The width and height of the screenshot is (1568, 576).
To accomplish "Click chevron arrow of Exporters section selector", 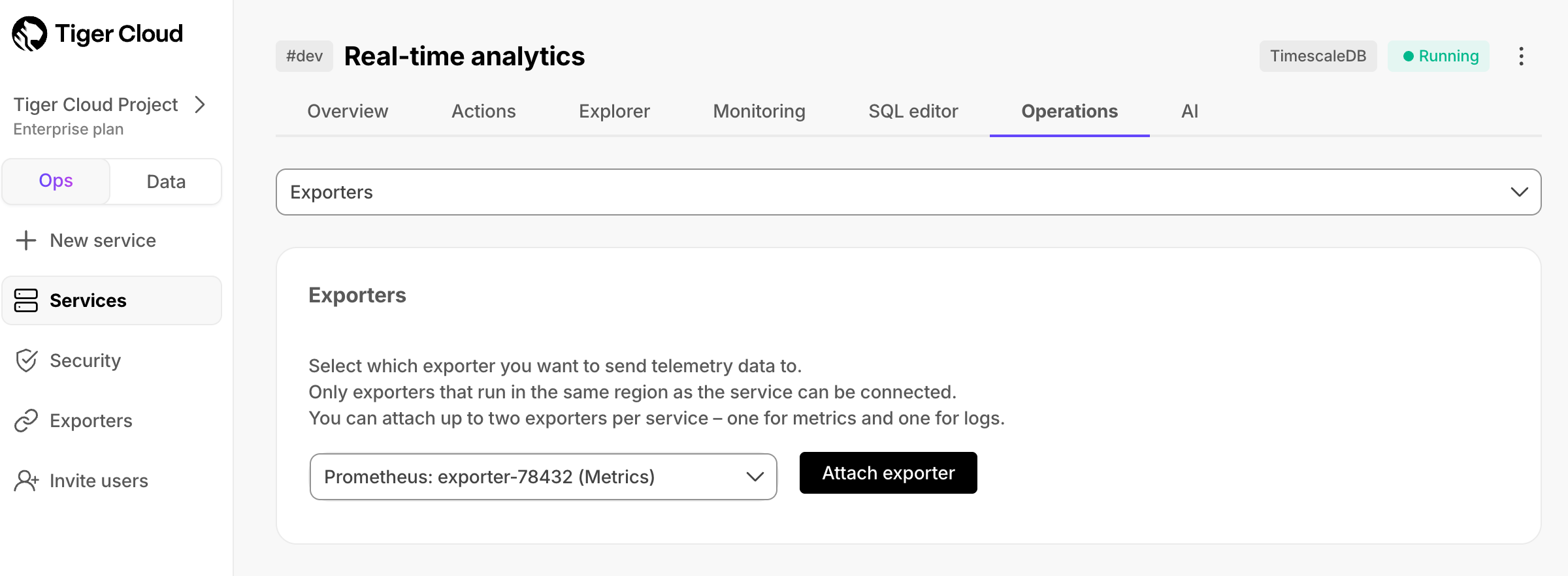I will tap(1520, 192).
